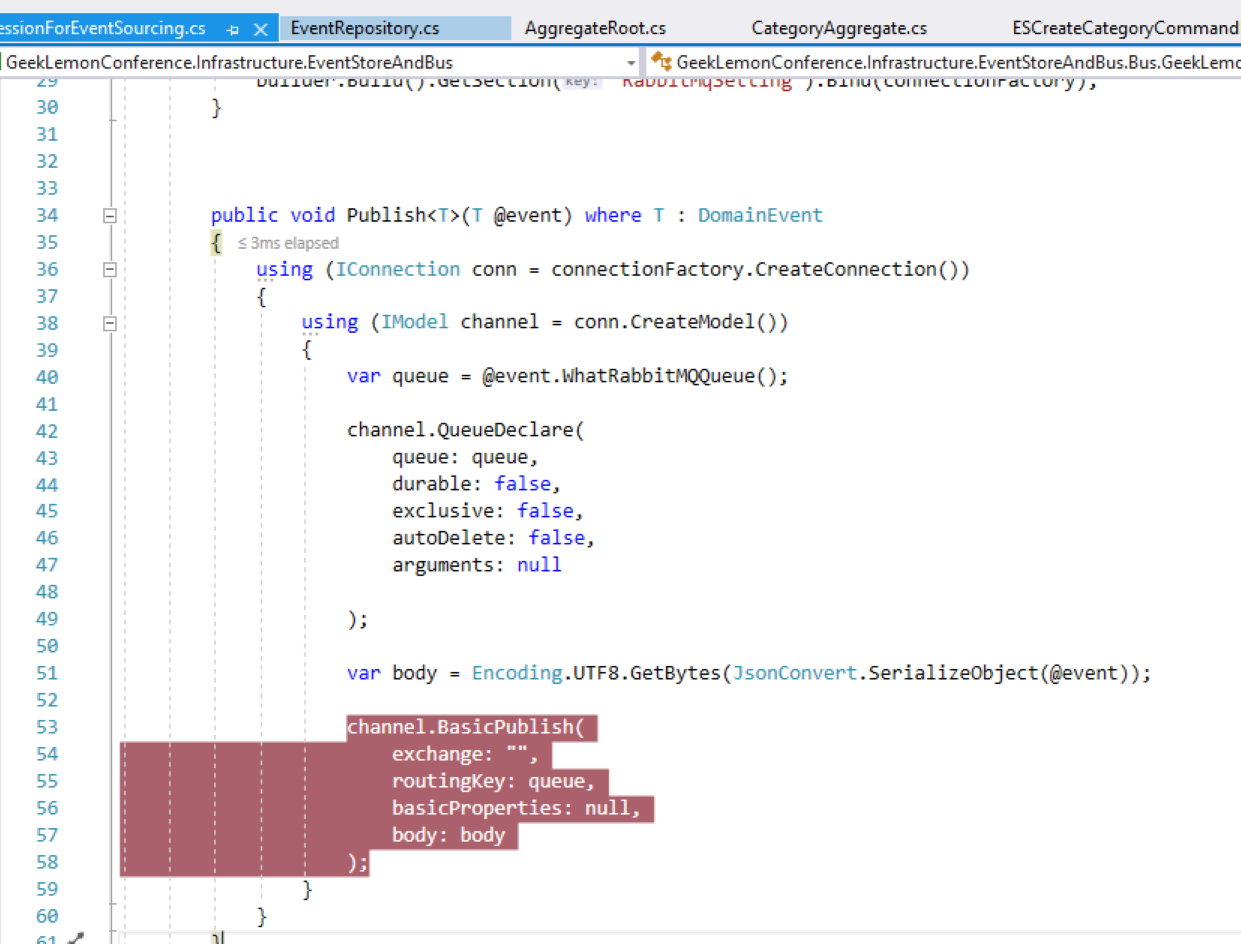This screenshot has height=944, width=1241.
Task: Open the type dropdown showing EventStoreAndBus.Bus.GeekLemon
Action: click(x=945, y=63)
